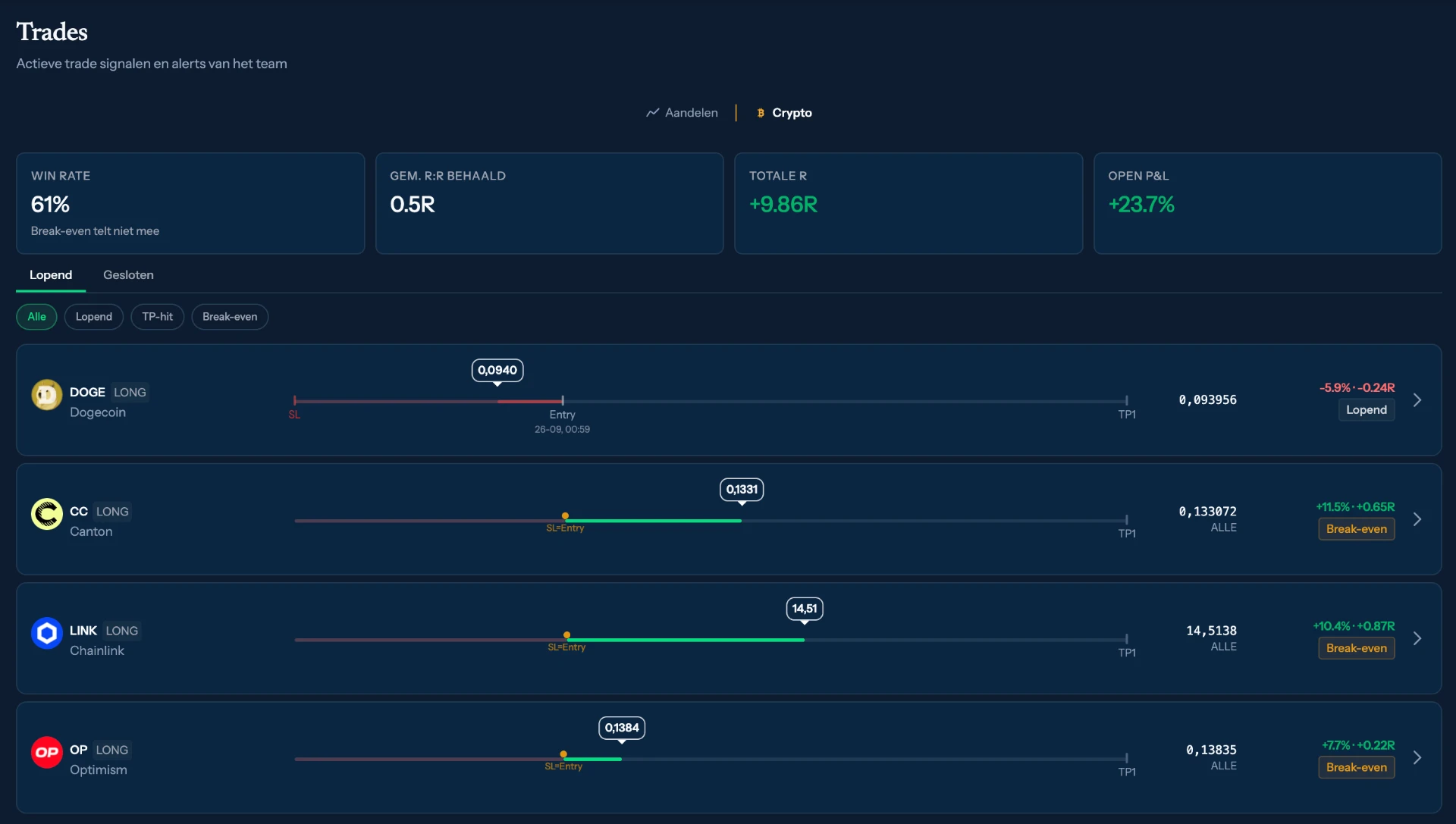This screenshot has height=824, width=1456.
Task: Click the CC price 0,133072
Action: coord(1207,512)
